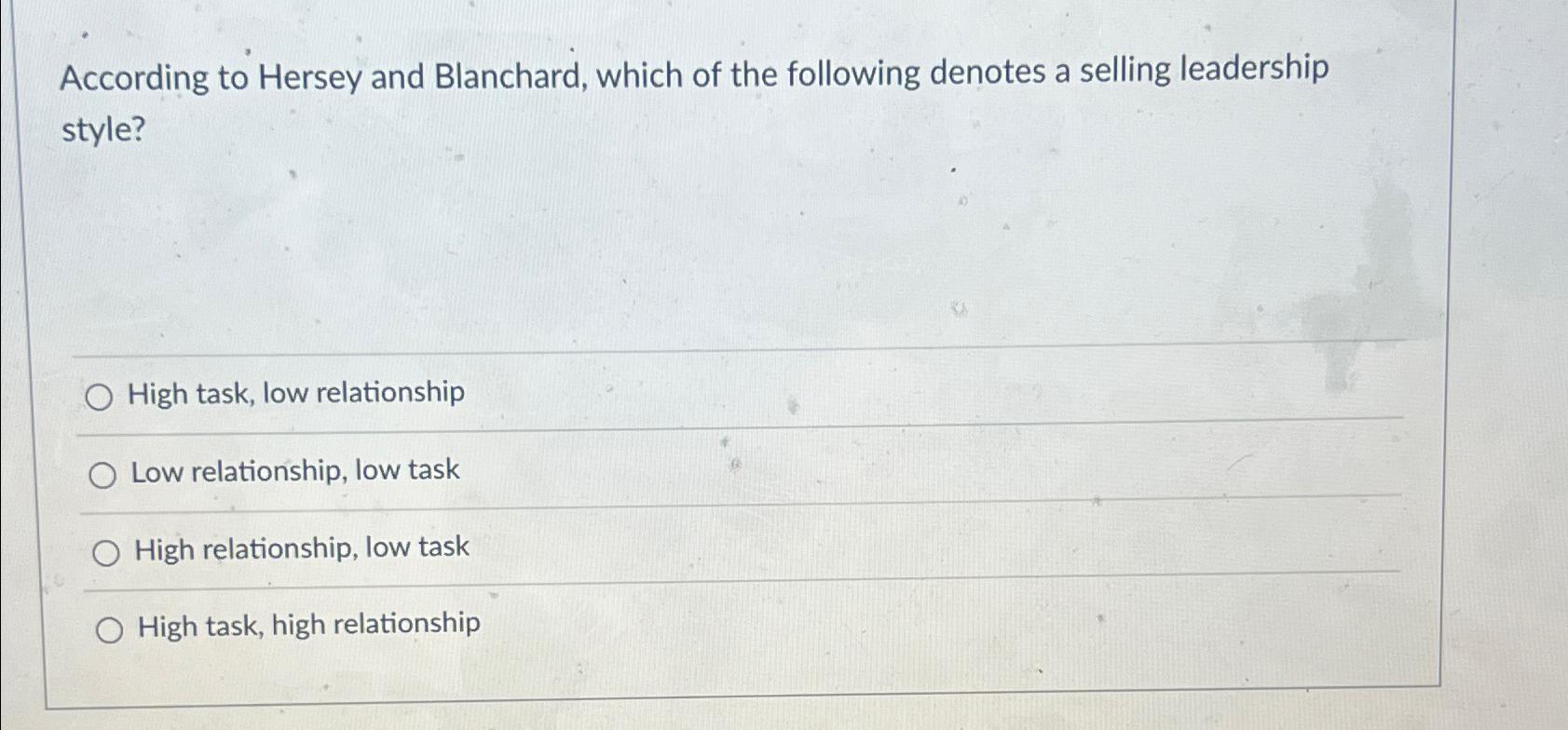Viewport: 1568px width, 730px height.
Task: Click the circle beside 'High task, high relationship'
Action: click(109, 629)
